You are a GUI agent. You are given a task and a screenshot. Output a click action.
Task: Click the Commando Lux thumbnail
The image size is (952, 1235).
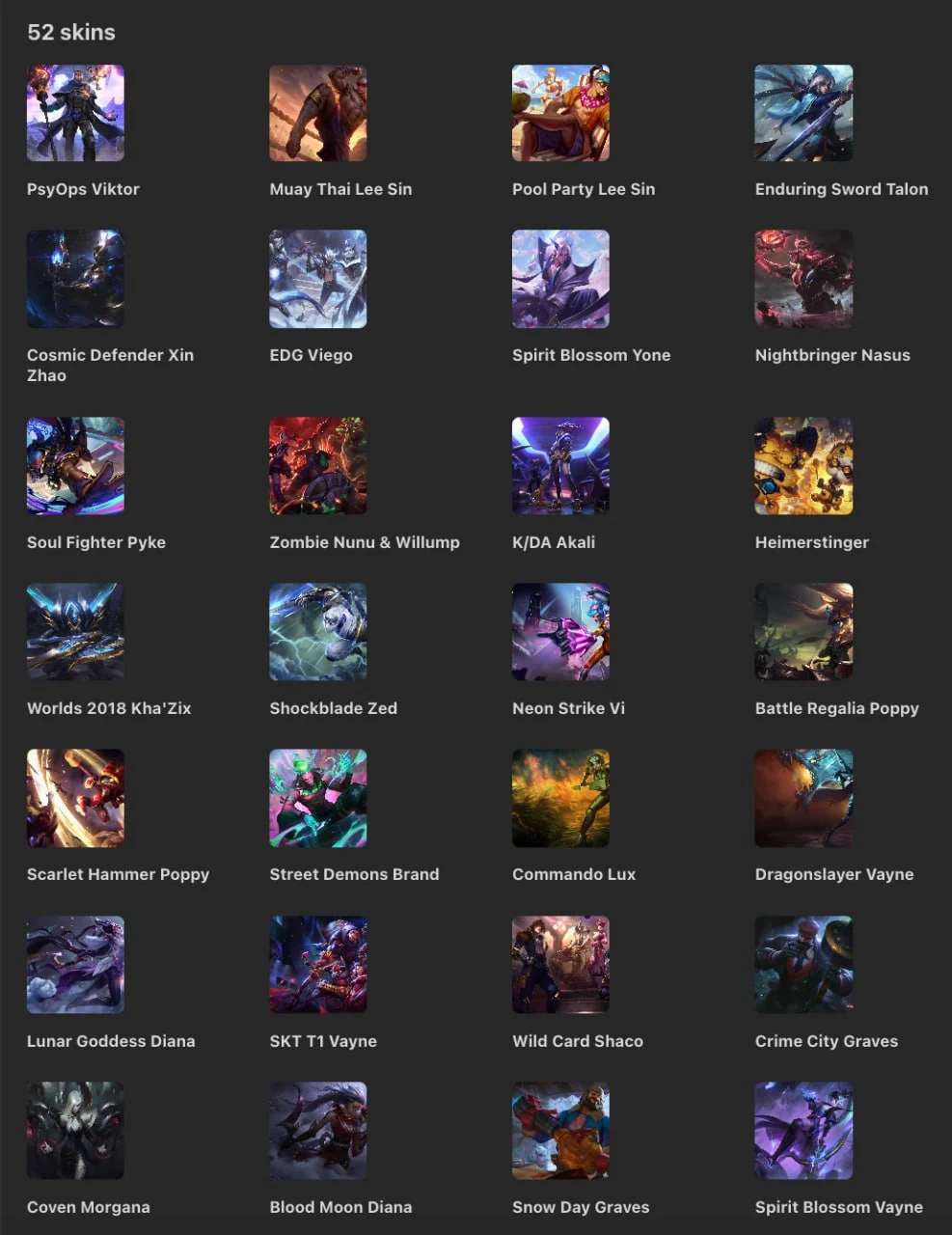click(560, 798)
